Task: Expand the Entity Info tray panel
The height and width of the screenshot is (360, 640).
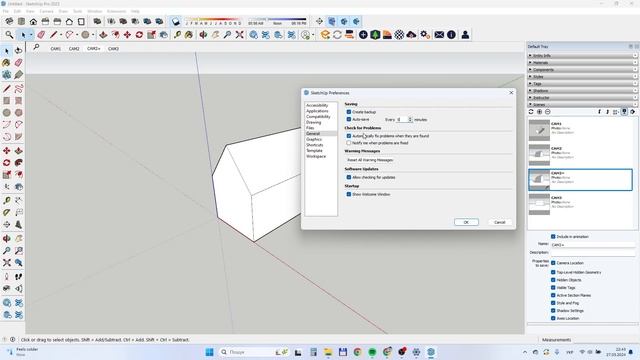Action: pyautogui.click(x=582, y=56)
